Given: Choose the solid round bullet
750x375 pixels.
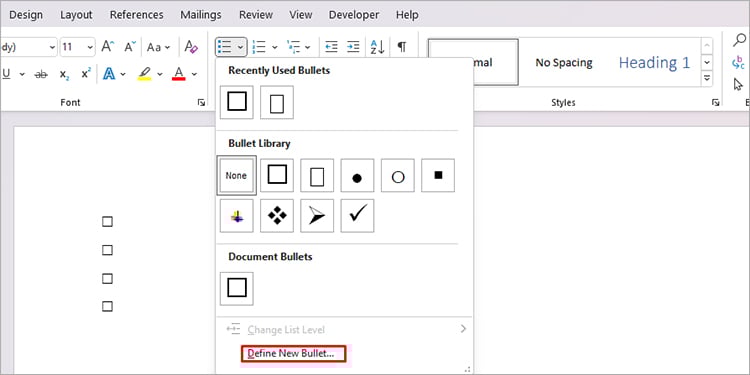Looking at the screenshot, I should coord(357,176).
